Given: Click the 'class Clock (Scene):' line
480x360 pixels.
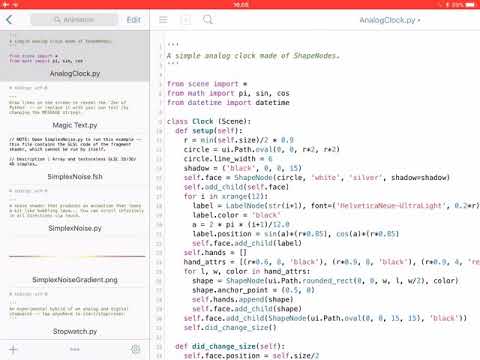Looking at the screenshot, I should pos(209,121).
